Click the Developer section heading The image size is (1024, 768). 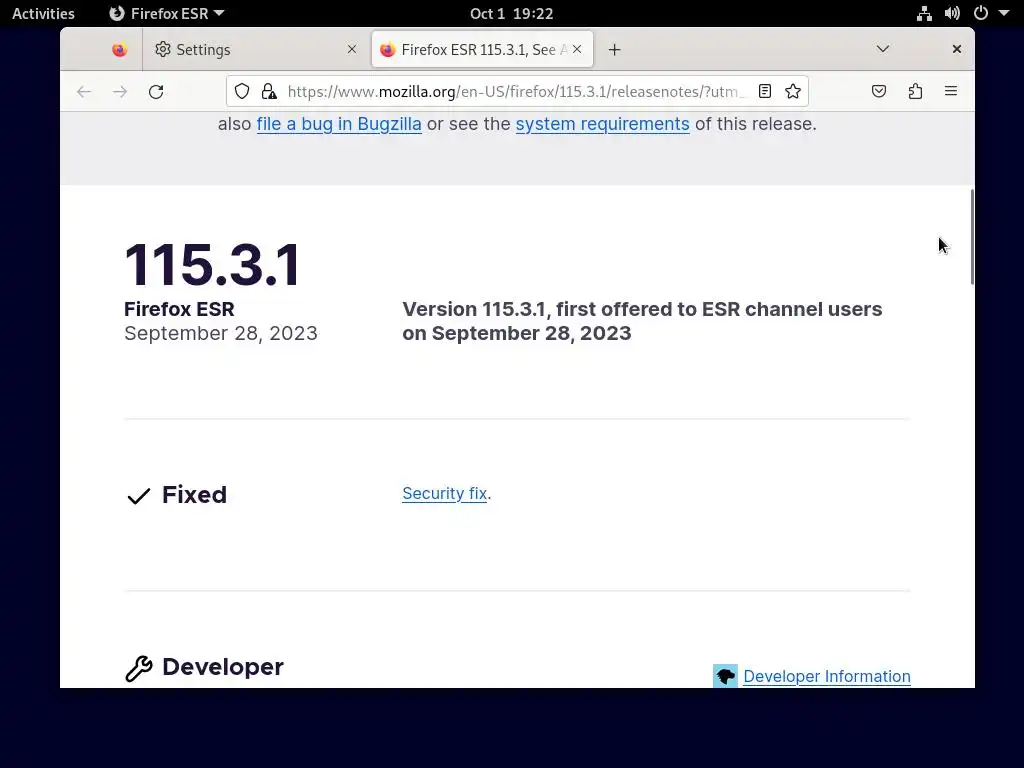(223, 667)
